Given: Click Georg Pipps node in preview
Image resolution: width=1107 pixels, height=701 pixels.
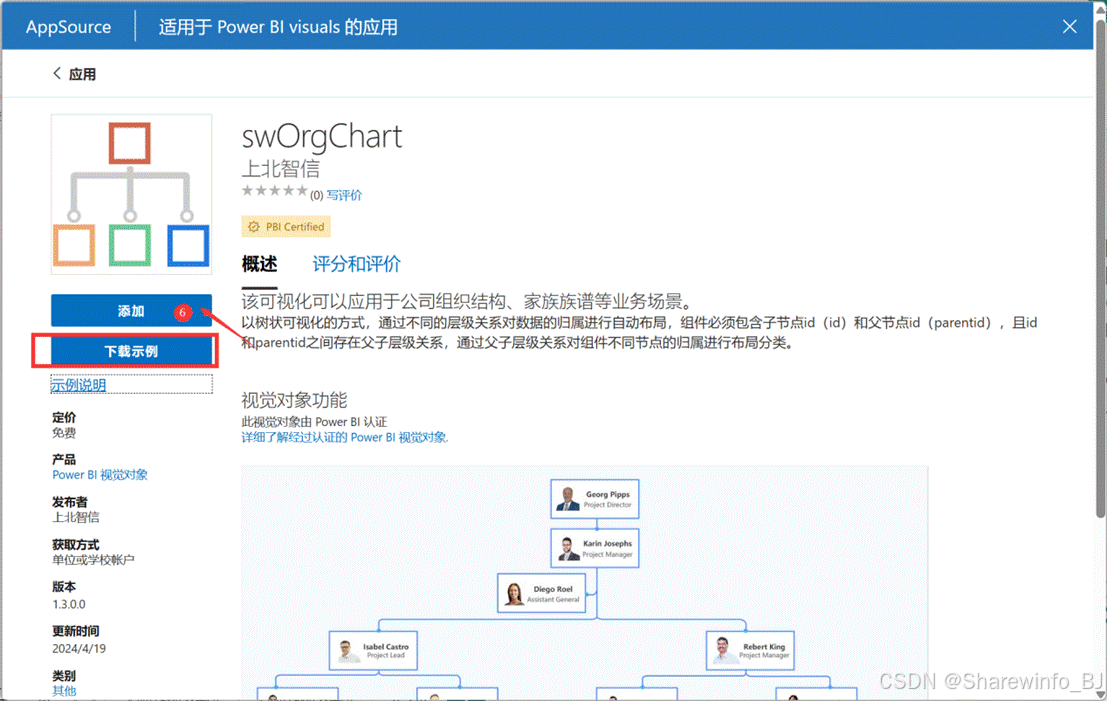Looking at the screenshot, I should point(594,499).
